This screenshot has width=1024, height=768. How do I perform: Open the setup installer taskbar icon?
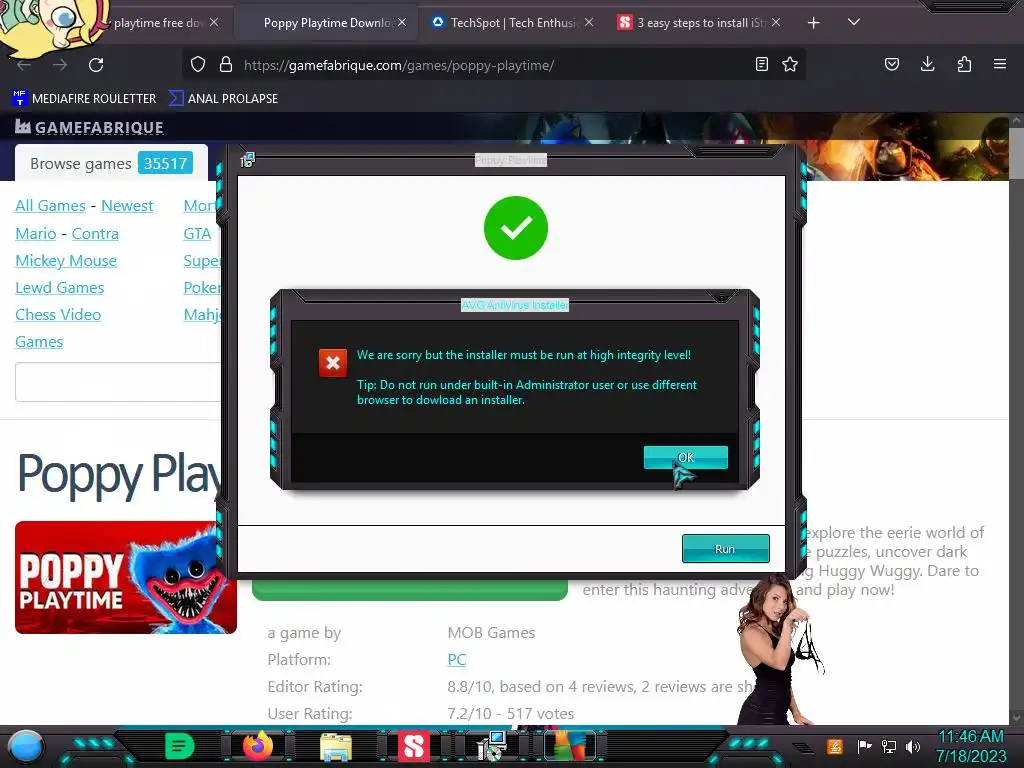tap(491, 746)
